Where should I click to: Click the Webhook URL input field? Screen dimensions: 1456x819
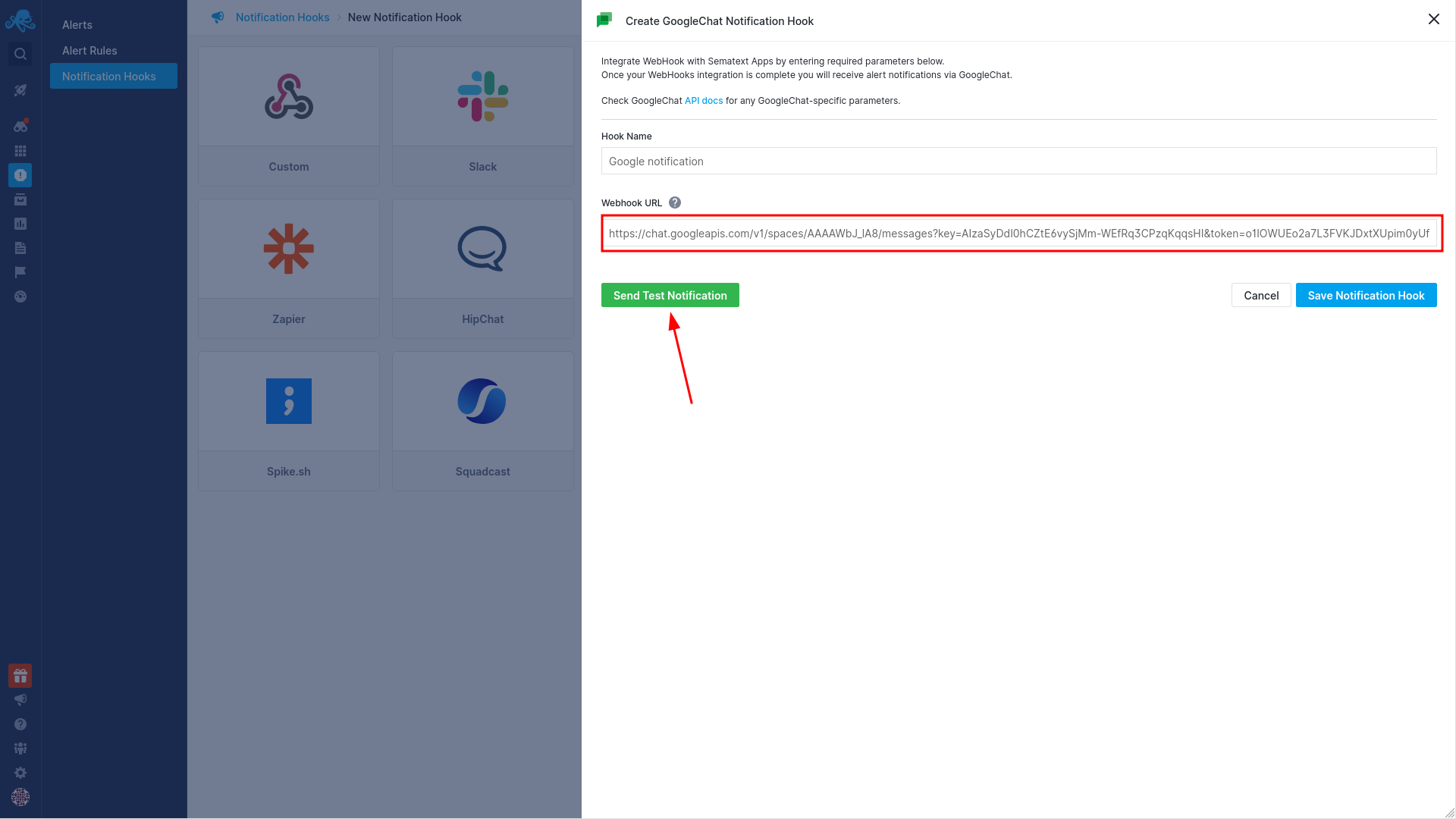(x=1019, y=233)
